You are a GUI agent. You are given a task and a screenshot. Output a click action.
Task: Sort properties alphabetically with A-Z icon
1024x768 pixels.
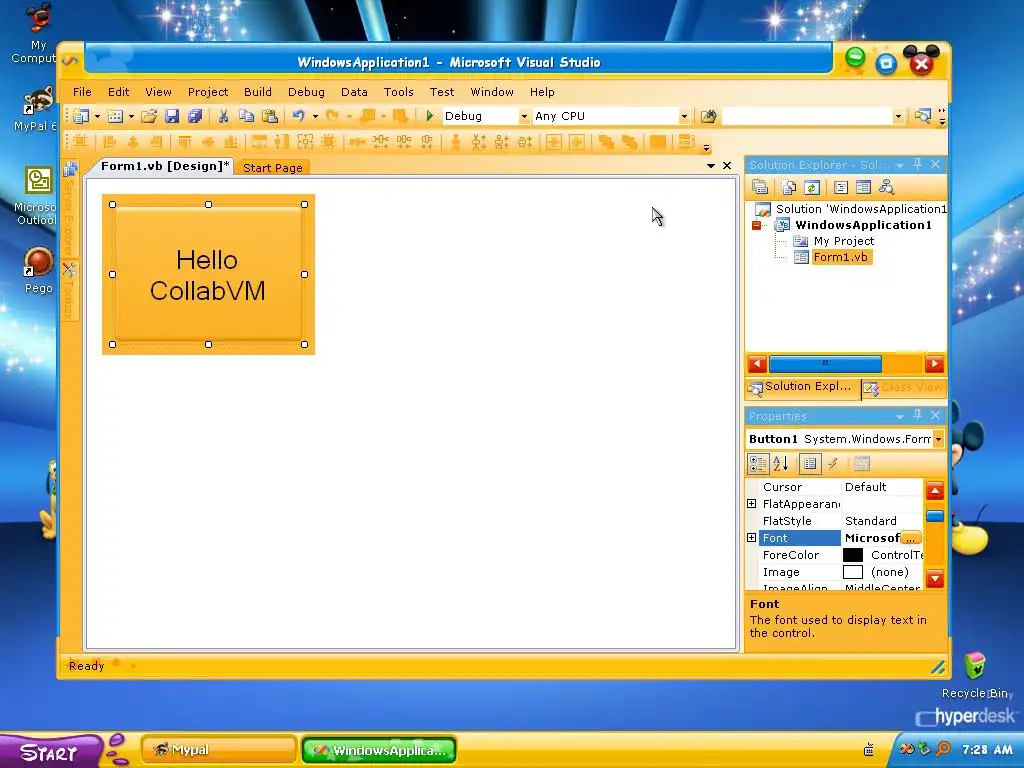coord(781,464)
